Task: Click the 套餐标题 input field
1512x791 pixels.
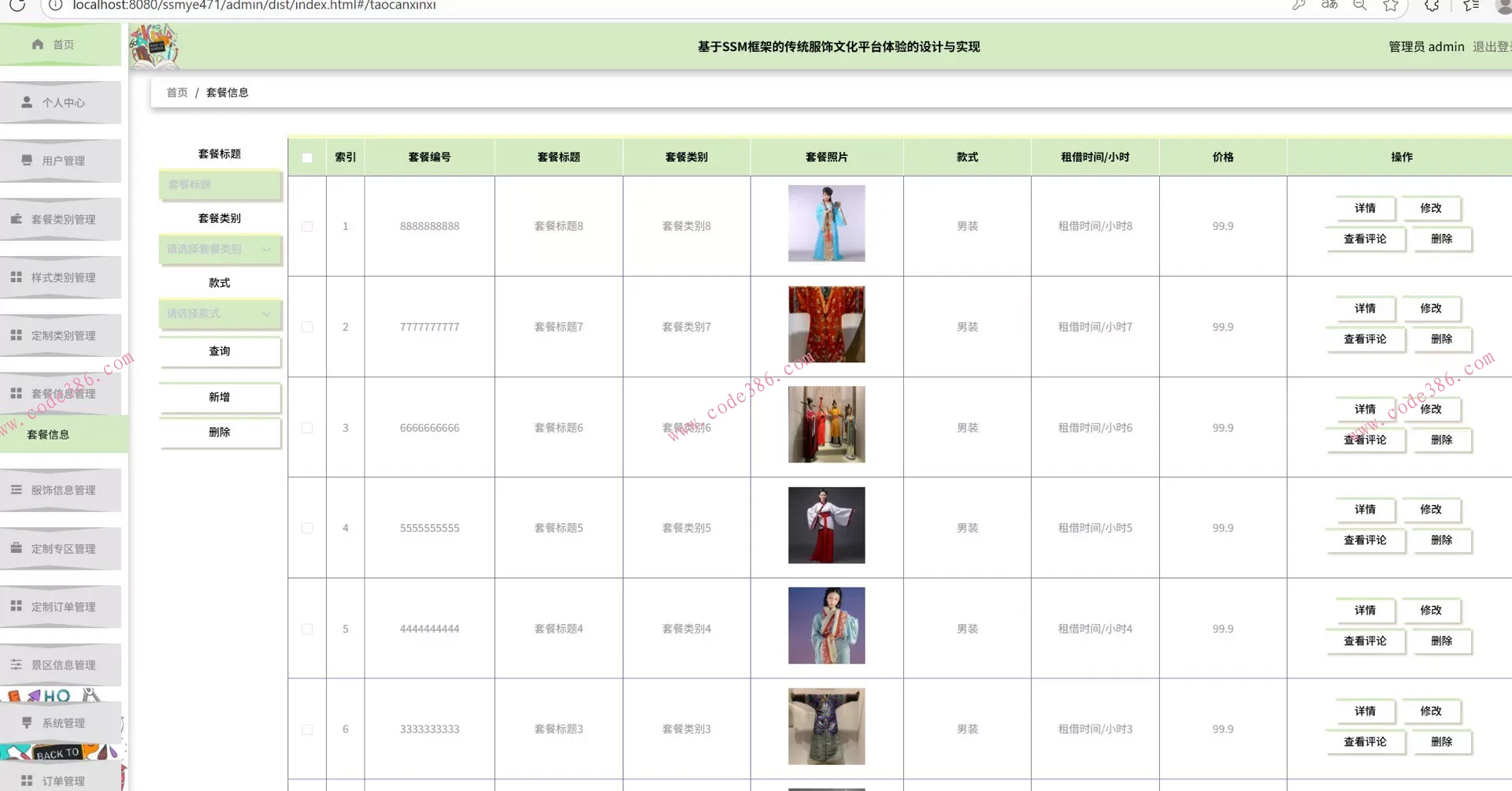Action: [x=219, y=185]
